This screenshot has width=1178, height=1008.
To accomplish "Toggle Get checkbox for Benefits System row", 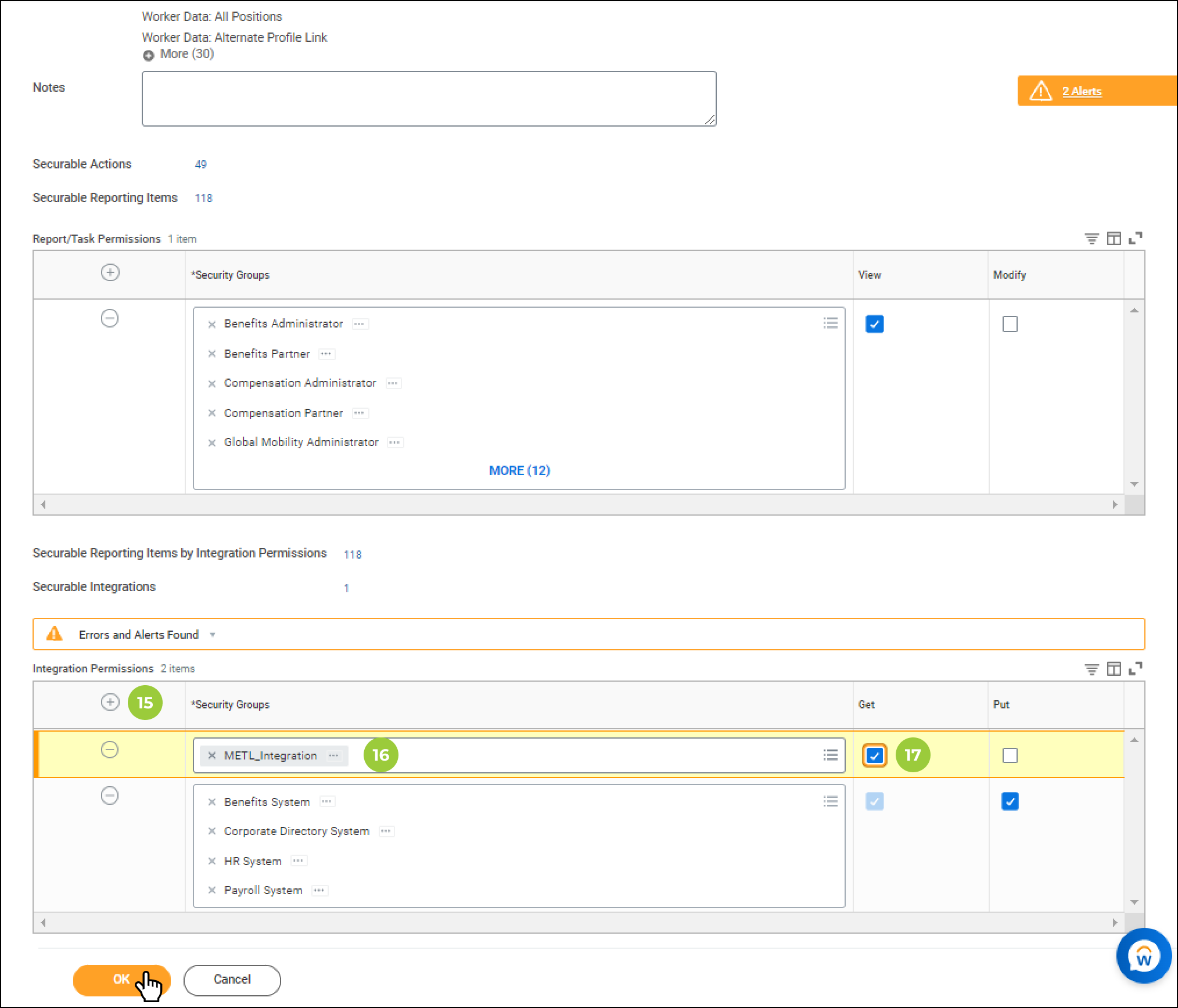I will (x=874, y=801).
